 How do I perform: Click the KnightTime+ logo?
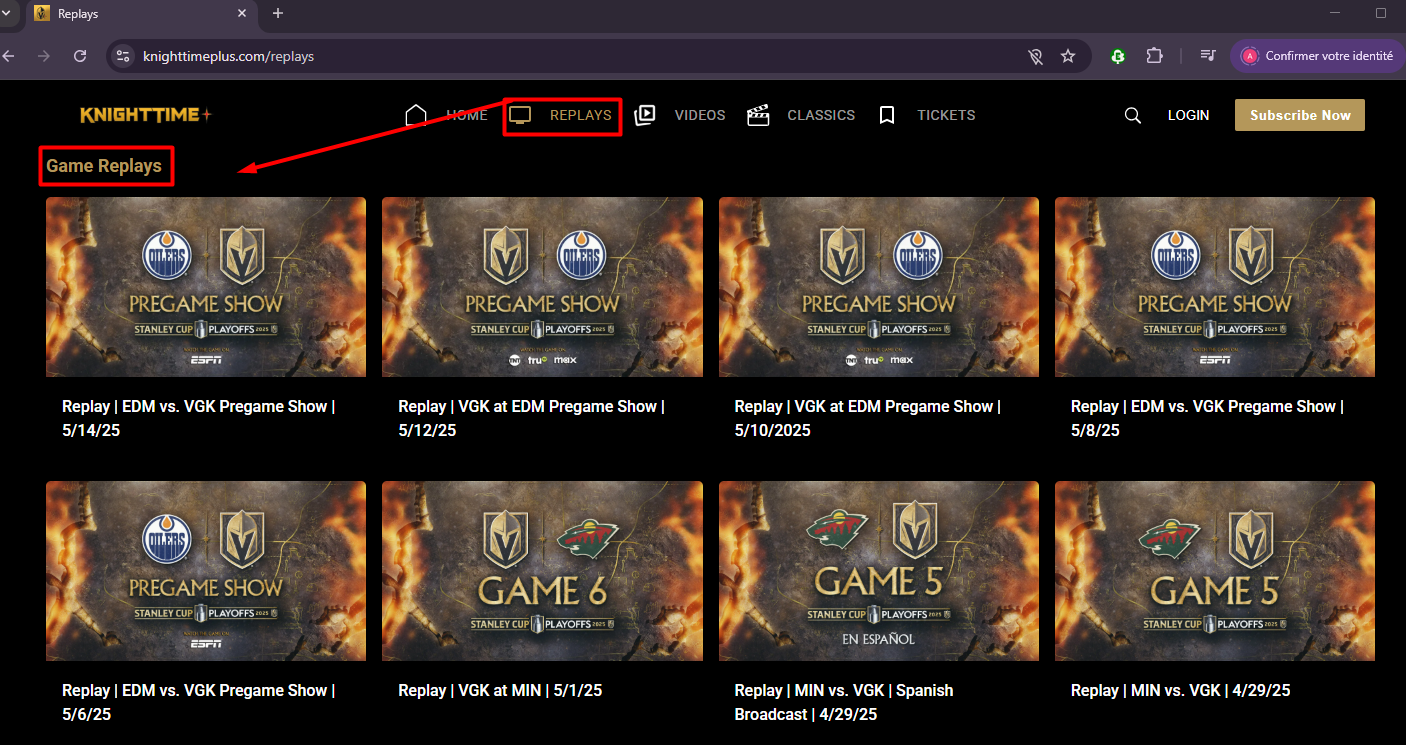pos(146,115)
